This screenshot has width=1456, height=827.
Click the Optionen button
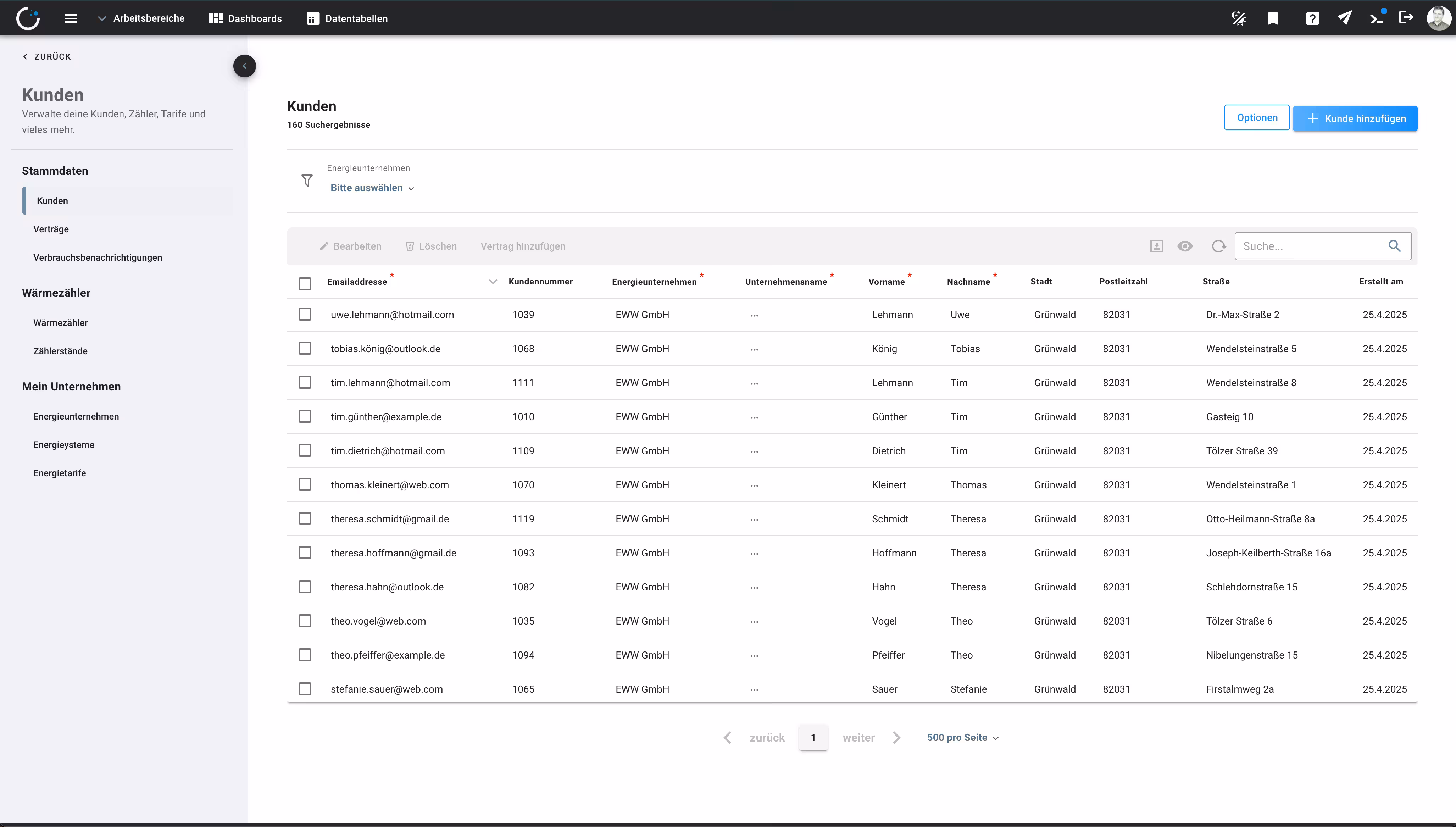[x=1257, y=118]
